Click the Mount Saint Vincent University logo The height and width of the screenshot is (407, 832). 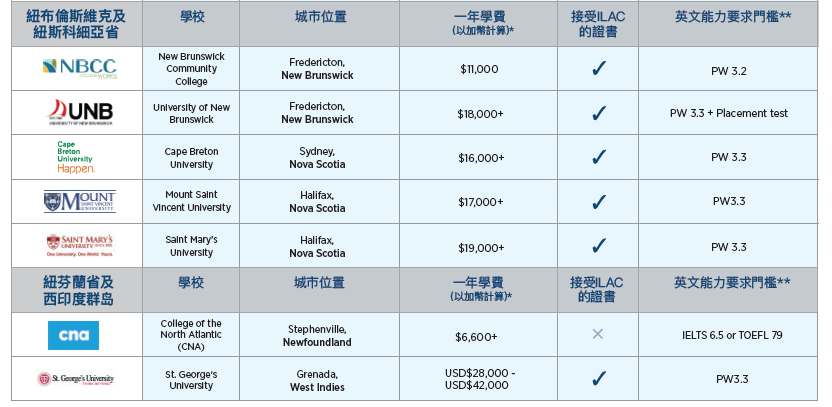coord(80,202)
